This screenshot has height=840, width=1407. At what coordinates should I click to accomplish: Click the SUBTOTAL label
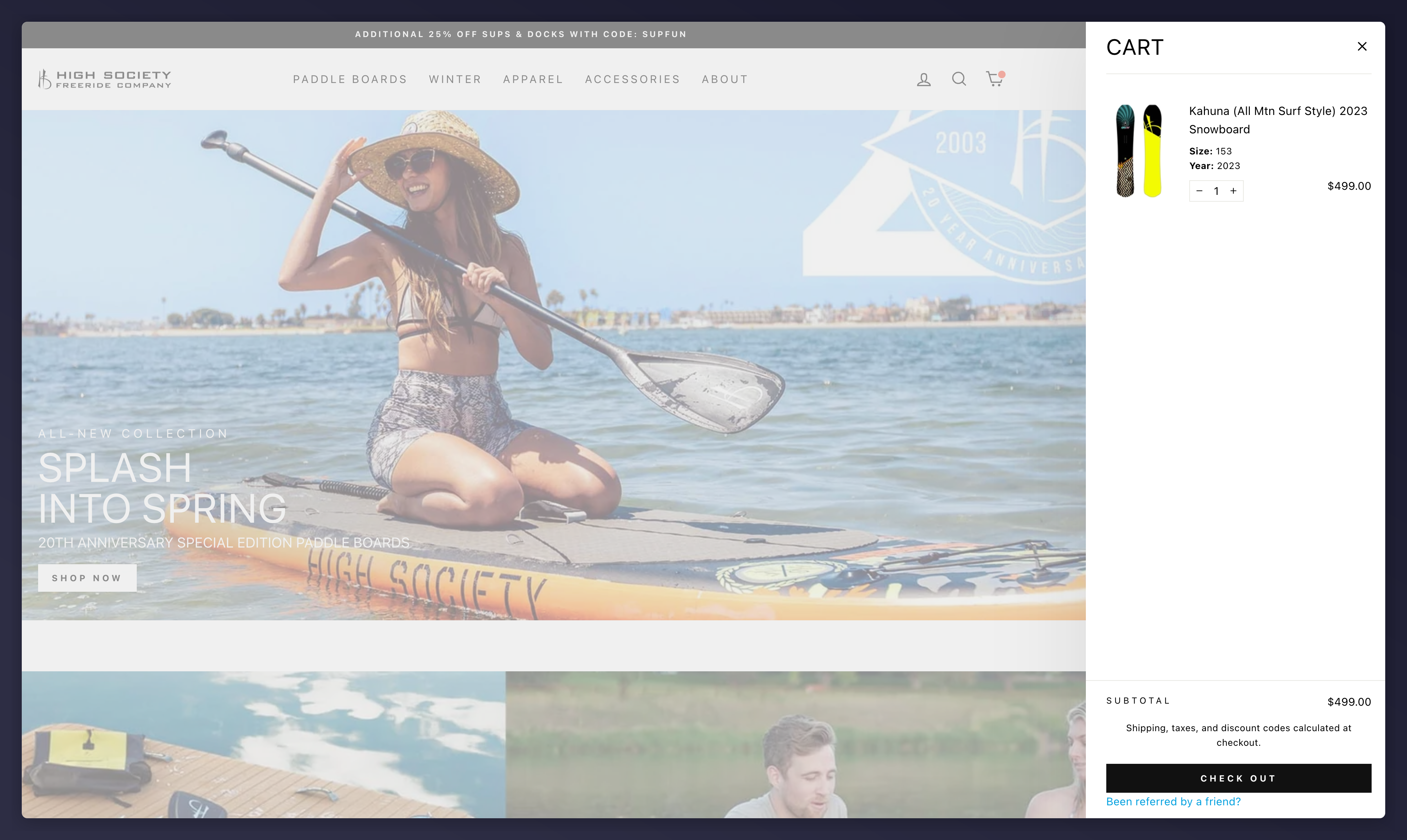click(x=1138, y=701)
